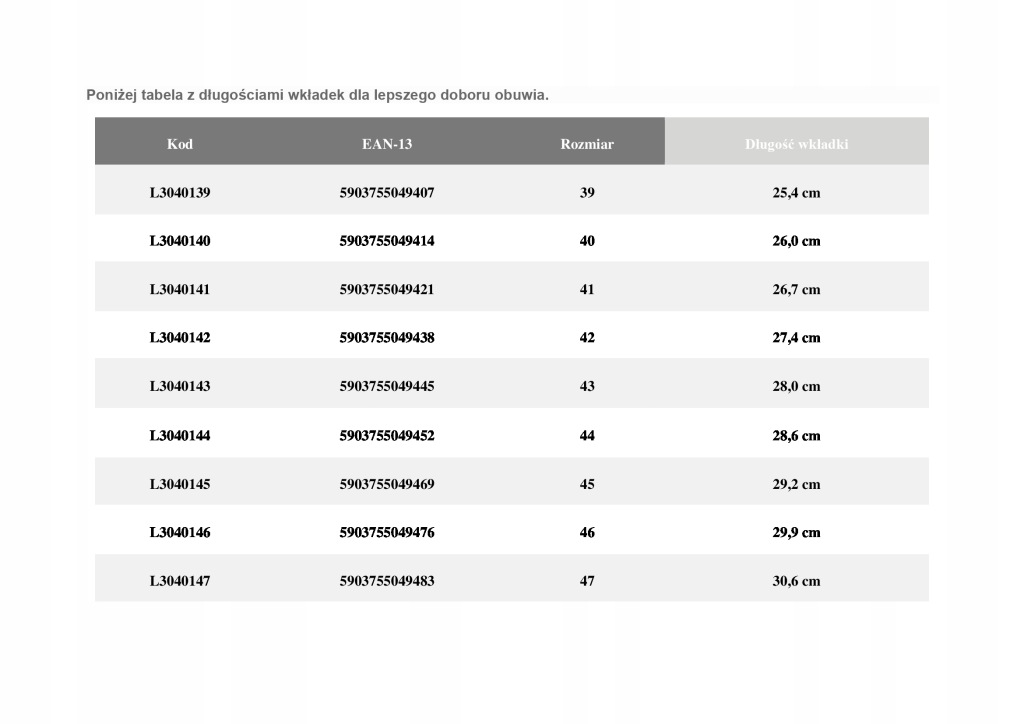Click the Długość wkładki column header
1024x724 pixels.
796,144
